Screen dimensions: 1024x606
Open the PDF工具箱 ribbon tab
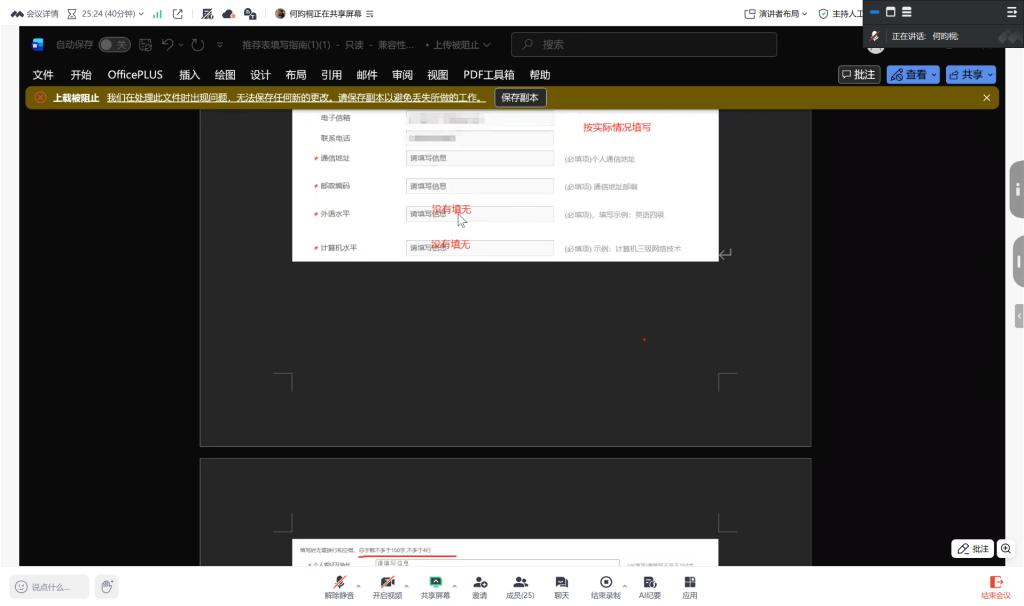pyautogui.click(x=488, y=75)
